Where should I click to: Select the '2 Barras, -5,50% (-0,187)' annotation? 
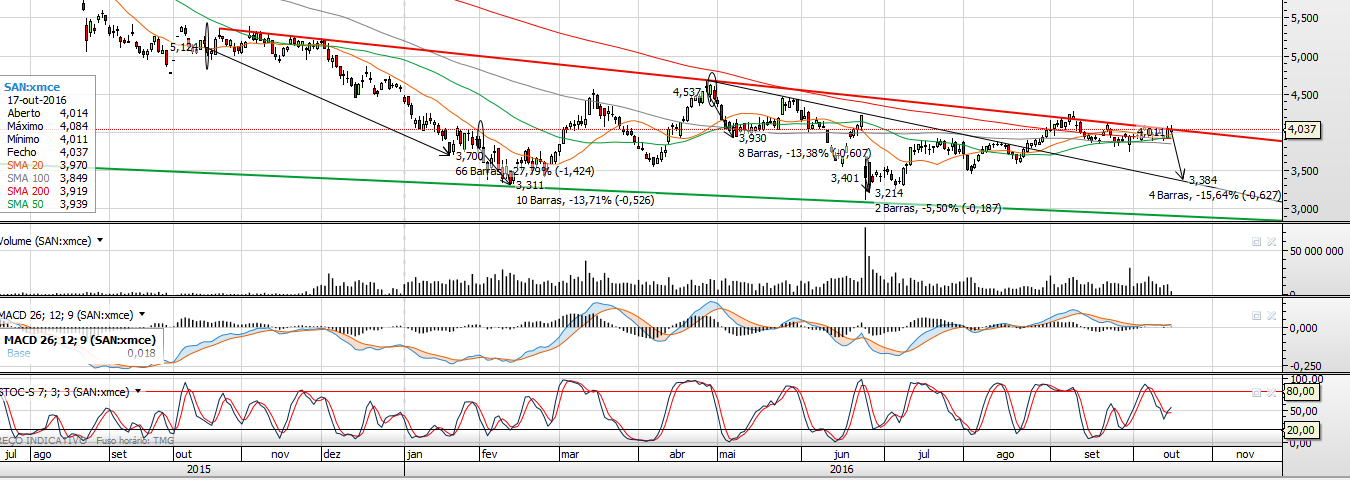coord(938,208)
